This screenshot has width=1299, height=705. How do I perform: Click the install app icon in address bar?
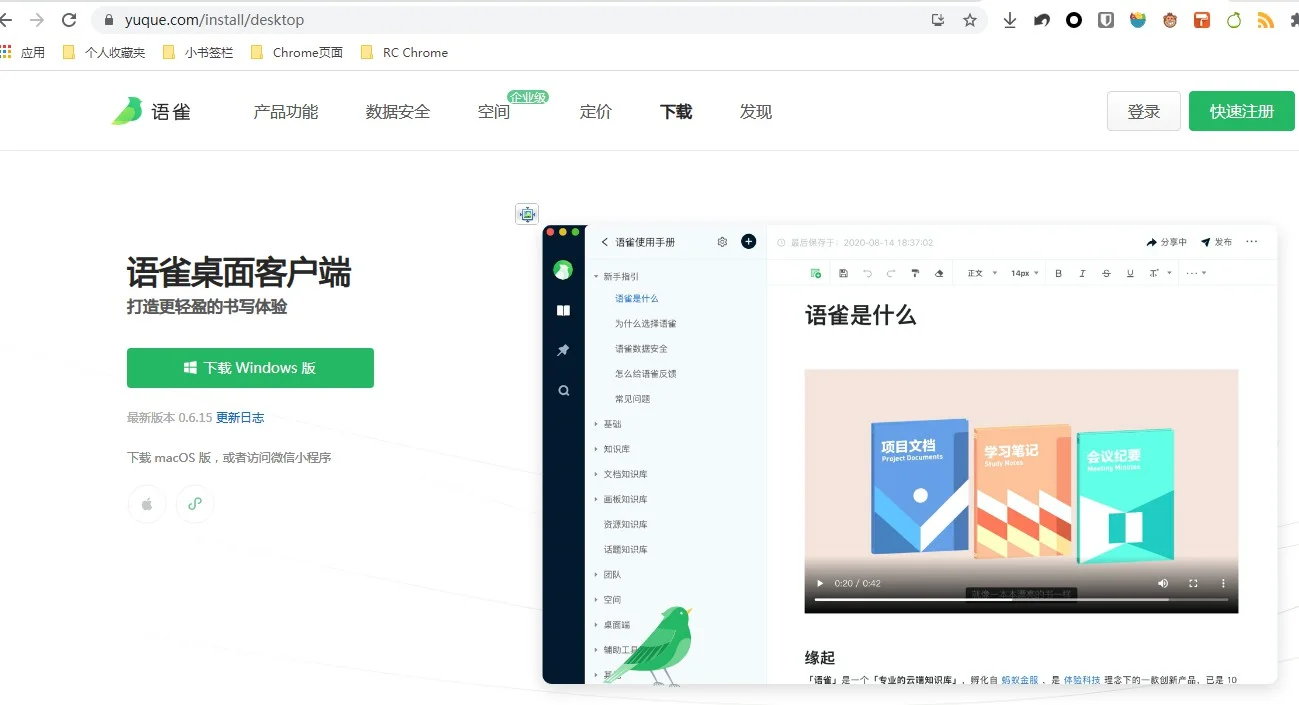coord(938,20)
